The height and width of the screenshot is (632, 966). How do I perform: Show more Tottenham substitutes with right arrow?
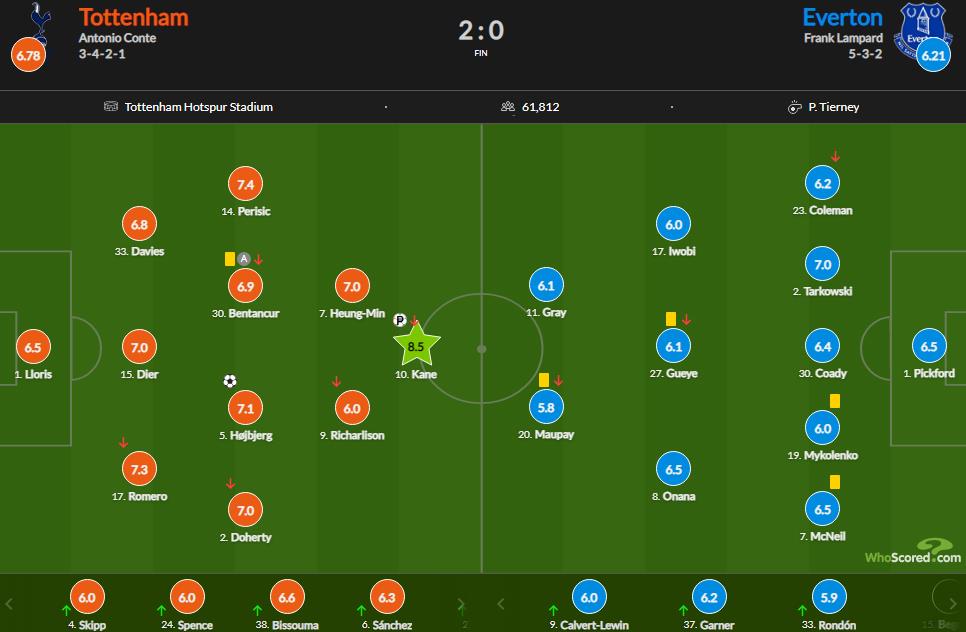460,604
